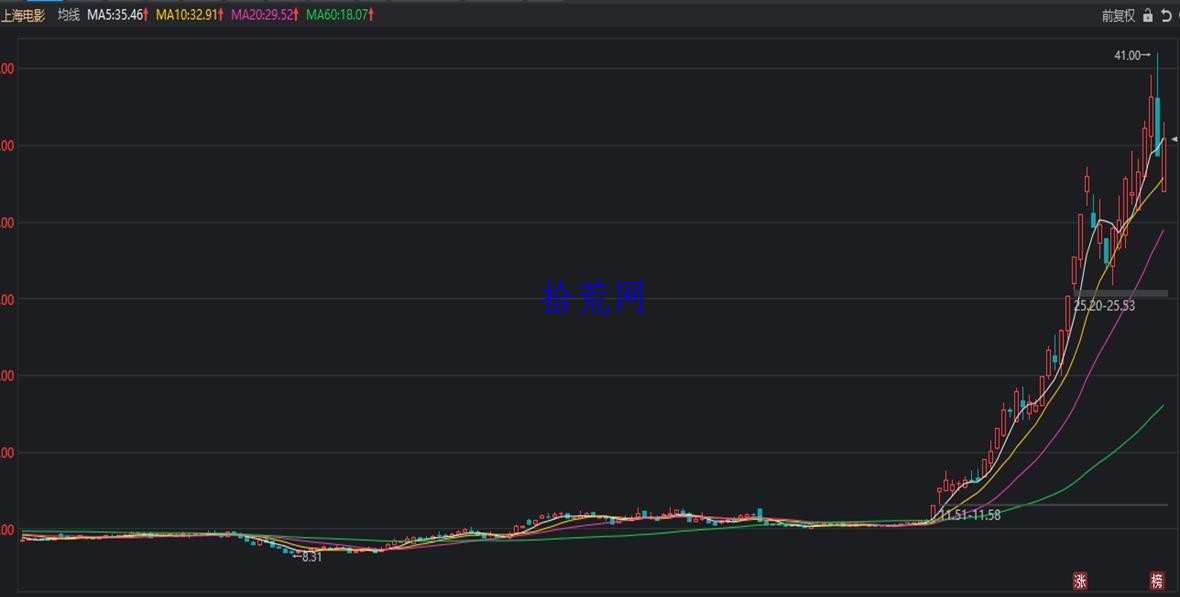Select the MA5:35.46 moving average label
This screenshot has width=1180, height=597.
[117, 14]
